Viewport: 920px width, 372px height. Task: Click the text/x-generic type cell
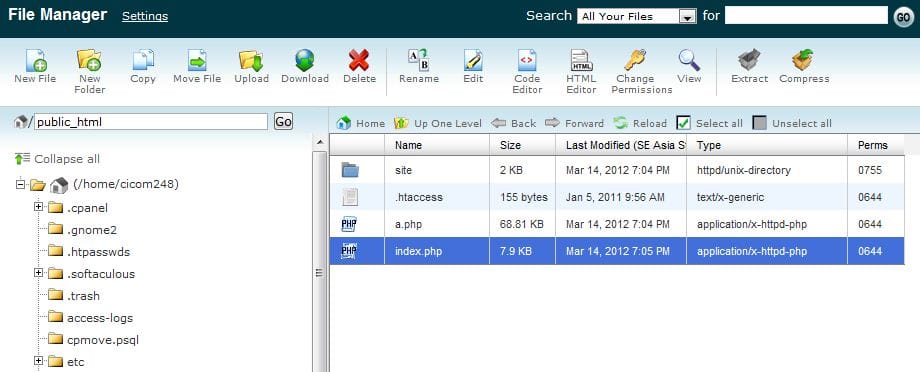tap(730, 197)
